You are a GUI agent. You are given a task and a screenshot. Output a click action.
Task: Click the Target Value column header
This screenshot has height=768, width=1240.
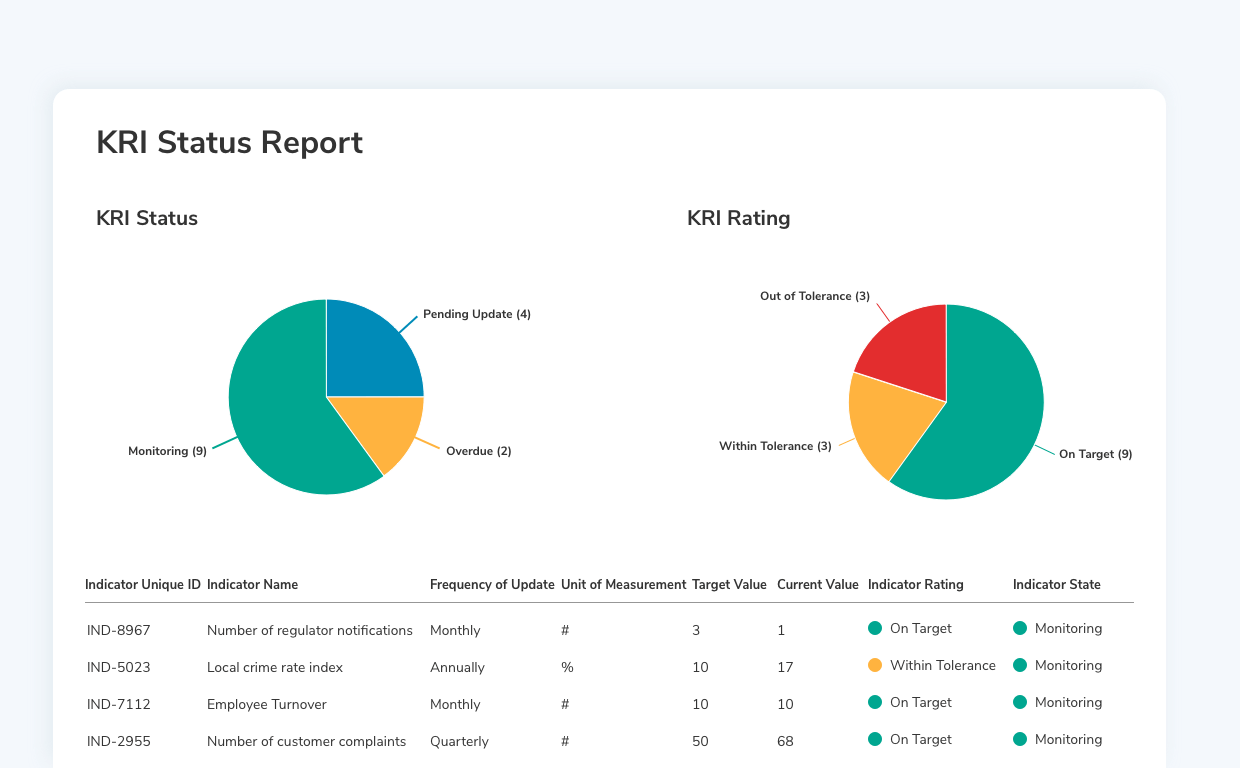tap(730, 584)
